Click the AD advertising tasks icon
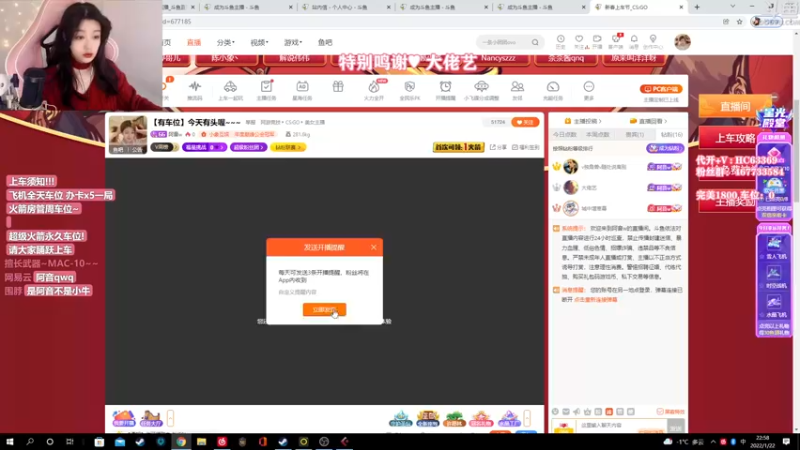 302,89
